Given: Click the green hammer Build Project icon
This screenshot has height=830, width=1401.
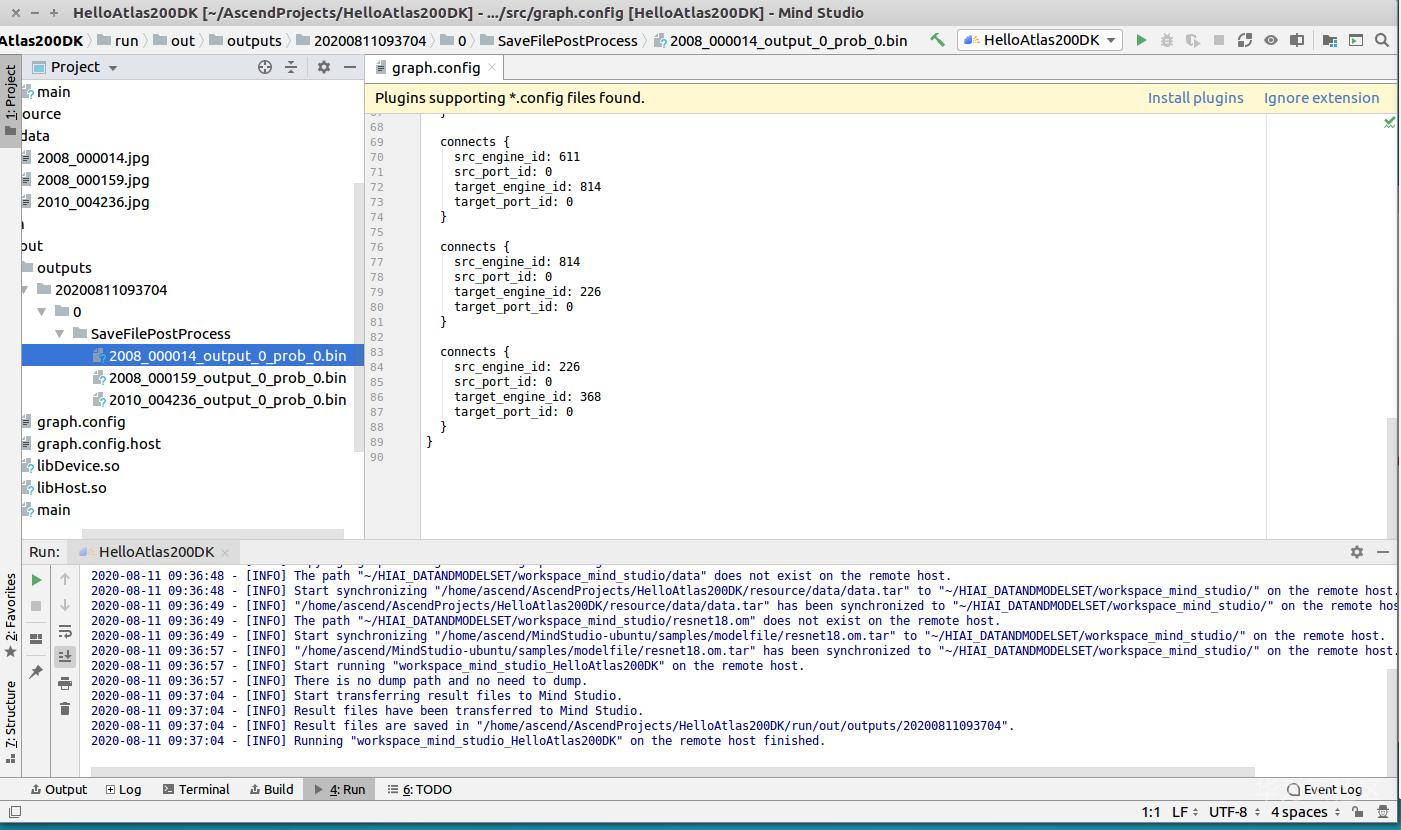Looking at the screenshot, I should coord(937,40).
